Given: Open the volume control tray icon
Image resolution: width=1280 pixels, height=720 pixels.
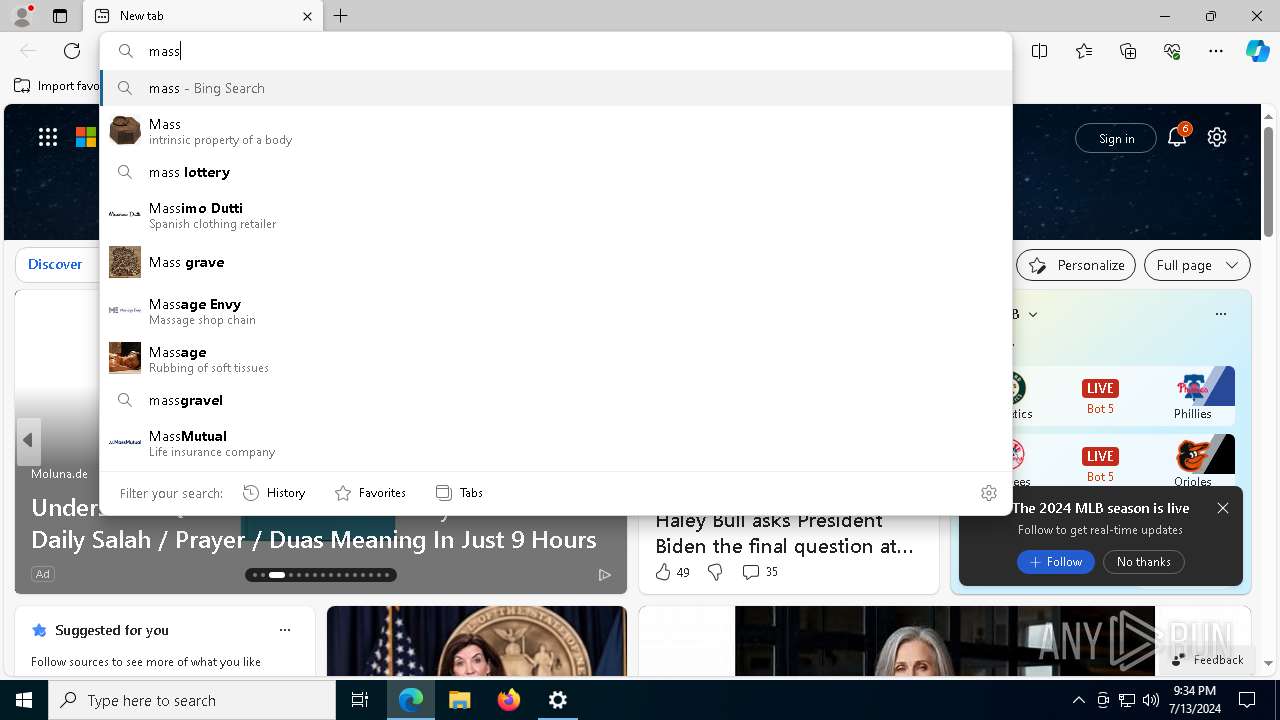Looking at the screenshot, I should pyautogui.click(x=1150, y=700).
